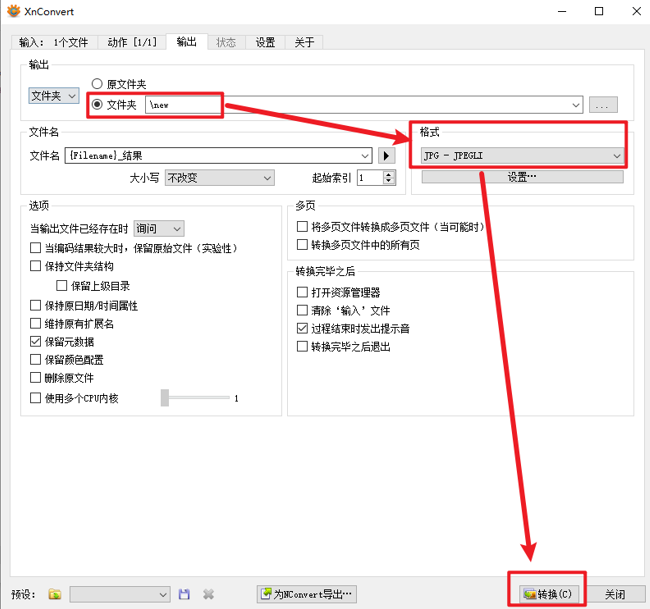Delete preset using the gray X icon

209,594
